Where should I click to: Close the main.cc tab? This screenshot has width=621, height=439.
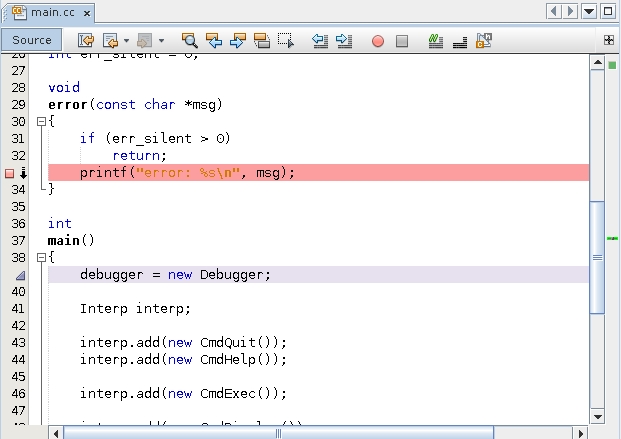[x=87, y=13]
